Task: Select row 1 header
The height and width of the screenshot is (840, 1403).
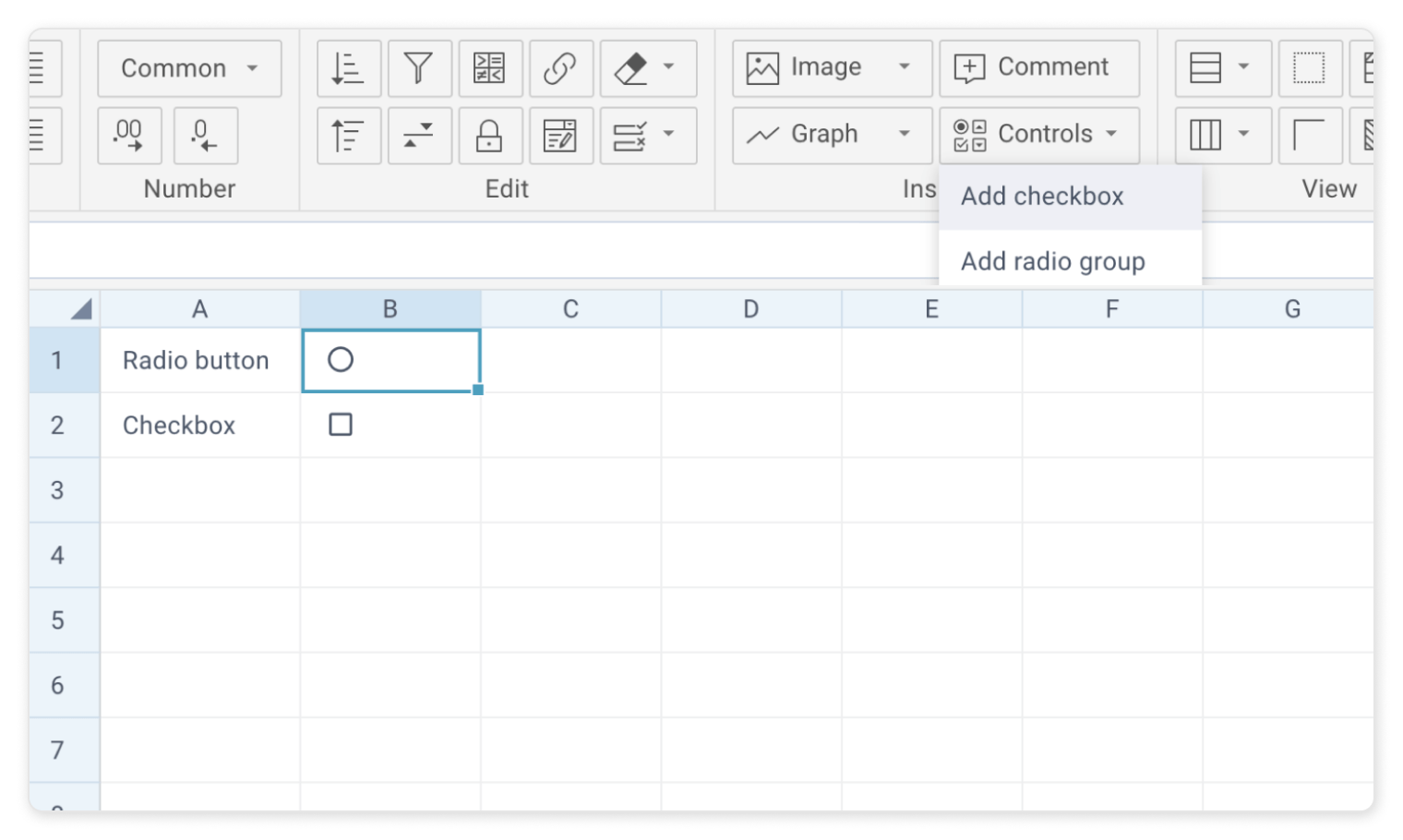Action: click(x=65, y=361)
